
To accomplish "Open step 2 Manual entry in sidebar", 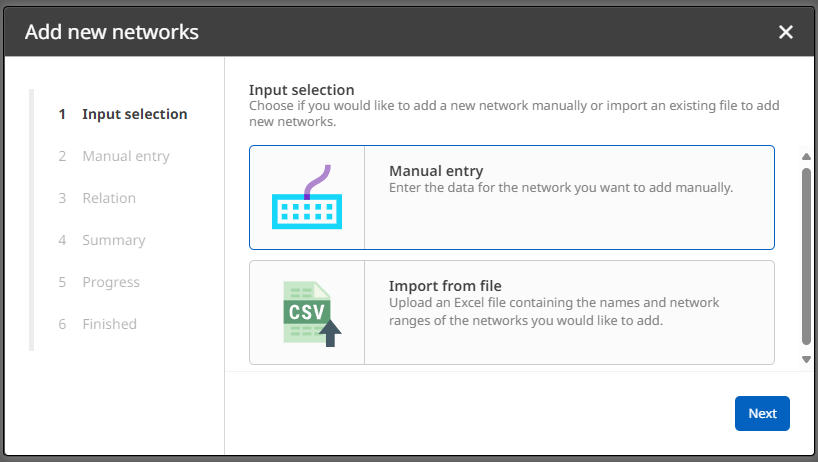I will tap(125, 156).
